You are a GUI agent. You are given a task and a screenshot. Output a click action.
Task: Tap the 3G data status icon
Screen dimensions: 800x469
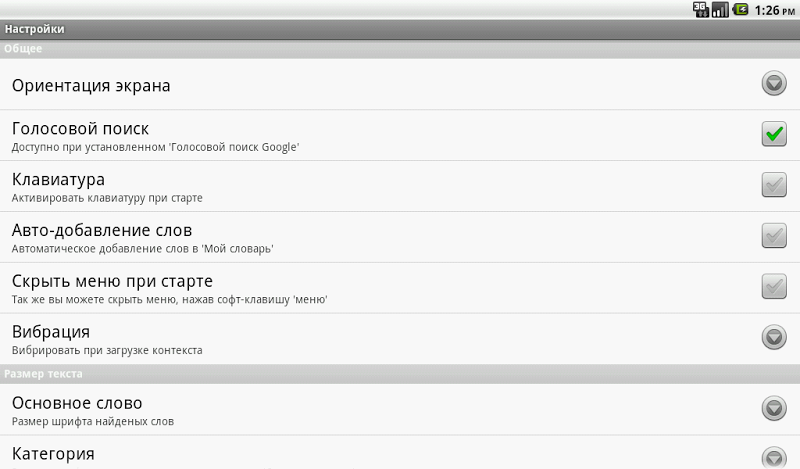[x=701, y=9]
